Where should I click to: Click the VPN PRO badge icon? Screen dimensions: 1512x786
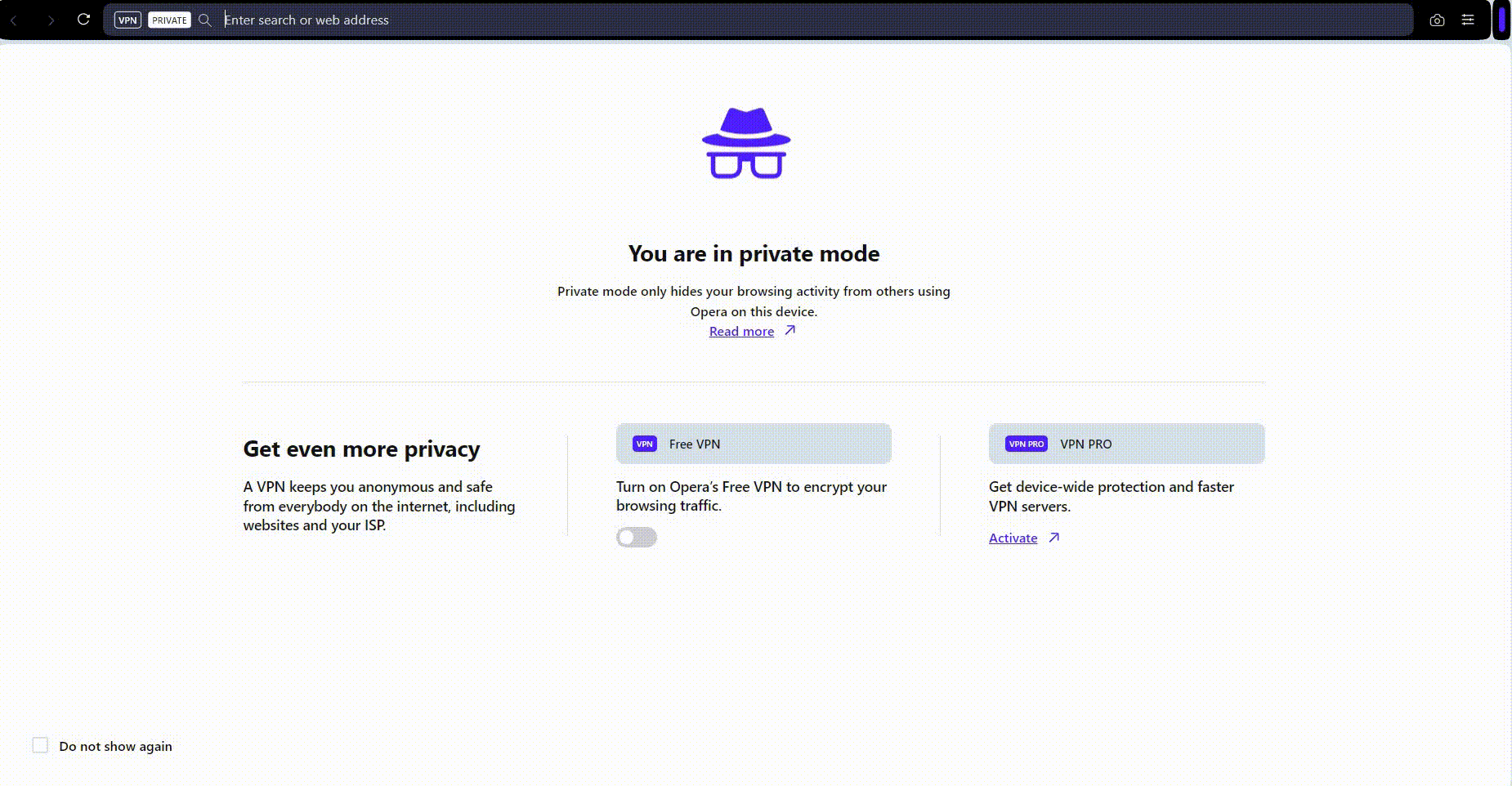click(1027, 444)
